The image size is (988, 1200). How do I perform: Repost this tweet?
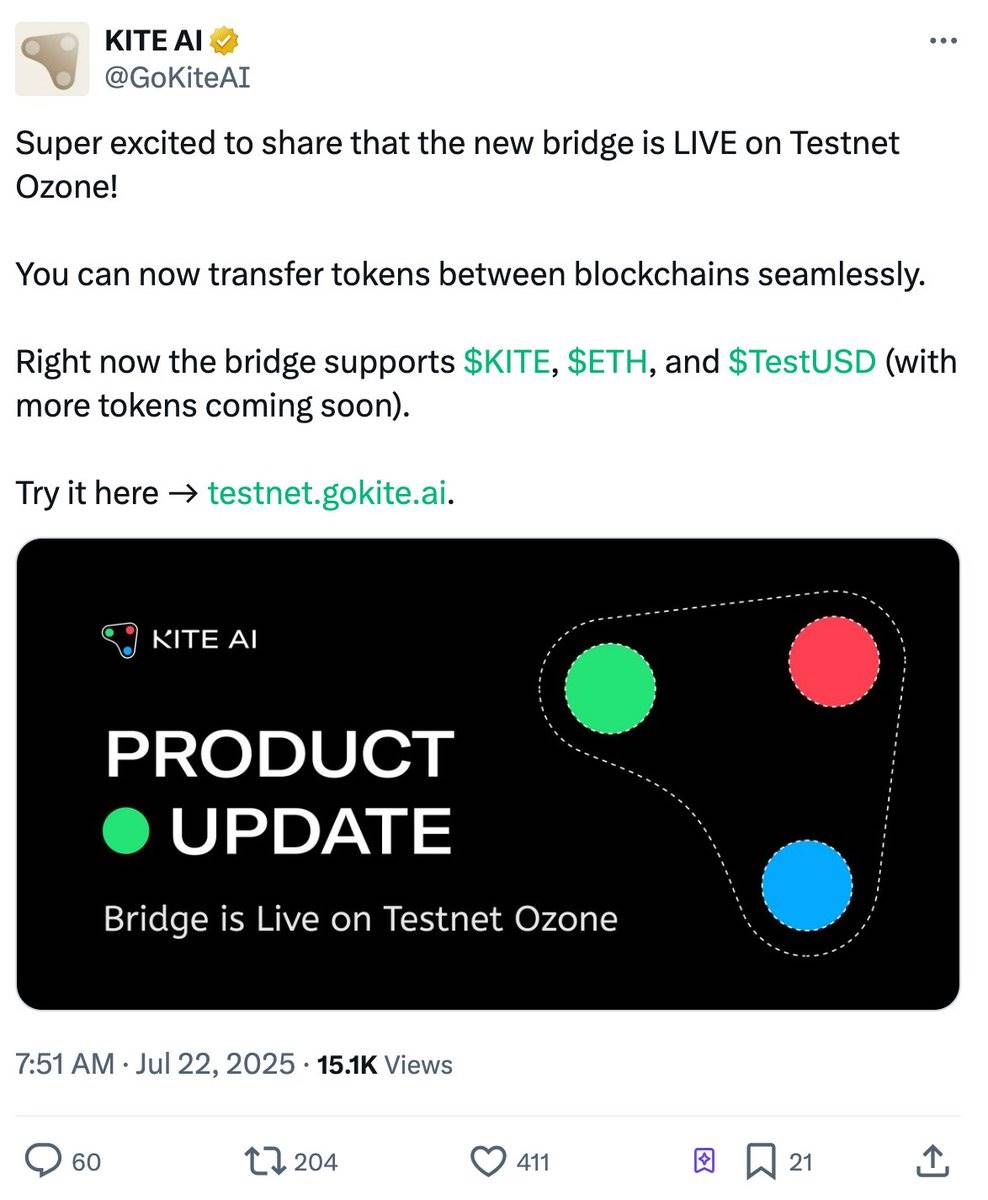pos(264,1161)
